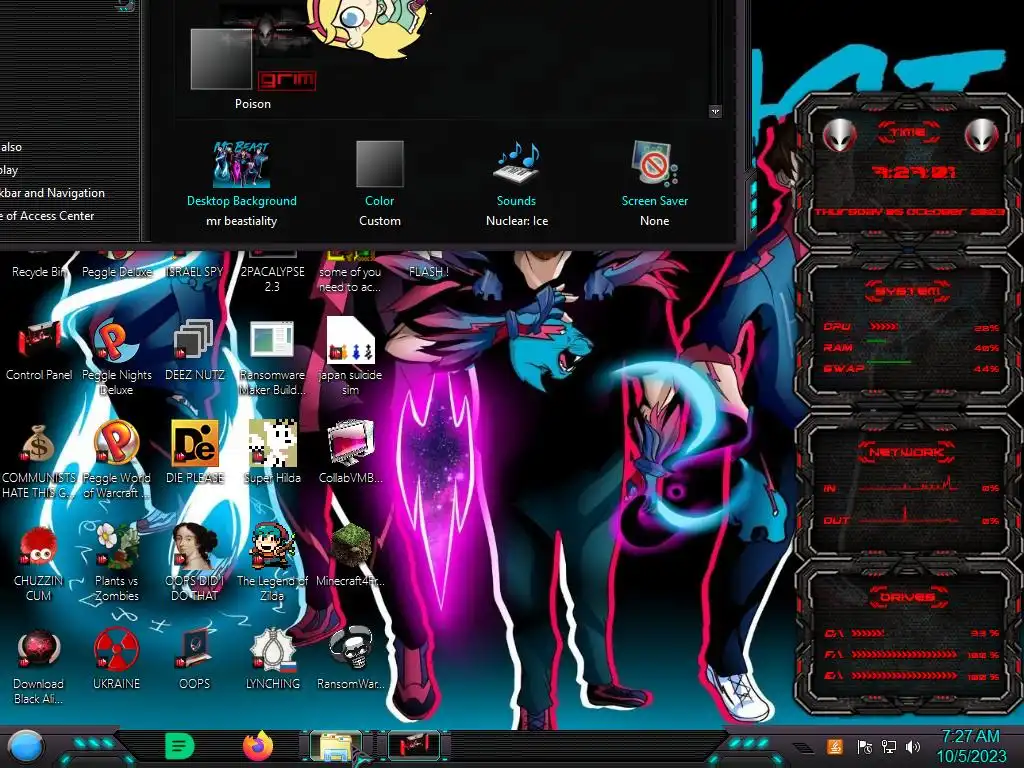This screenshot has width=1024, height=768.
Task: Launch Peggle World of Warcraft shortcut
Action: click(x=116, y=460)
